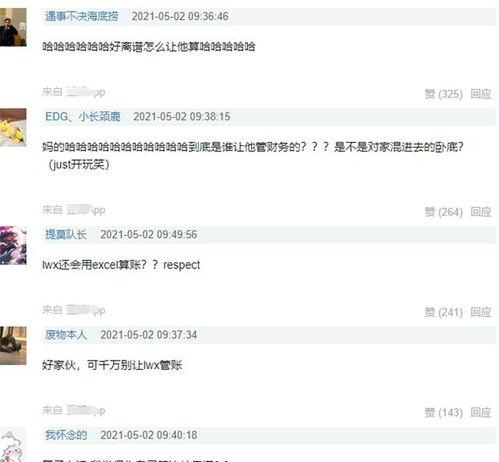Visit EDG、小长颈鹿 profile via username
499x462 pixels.
click(x=83, y=117)
